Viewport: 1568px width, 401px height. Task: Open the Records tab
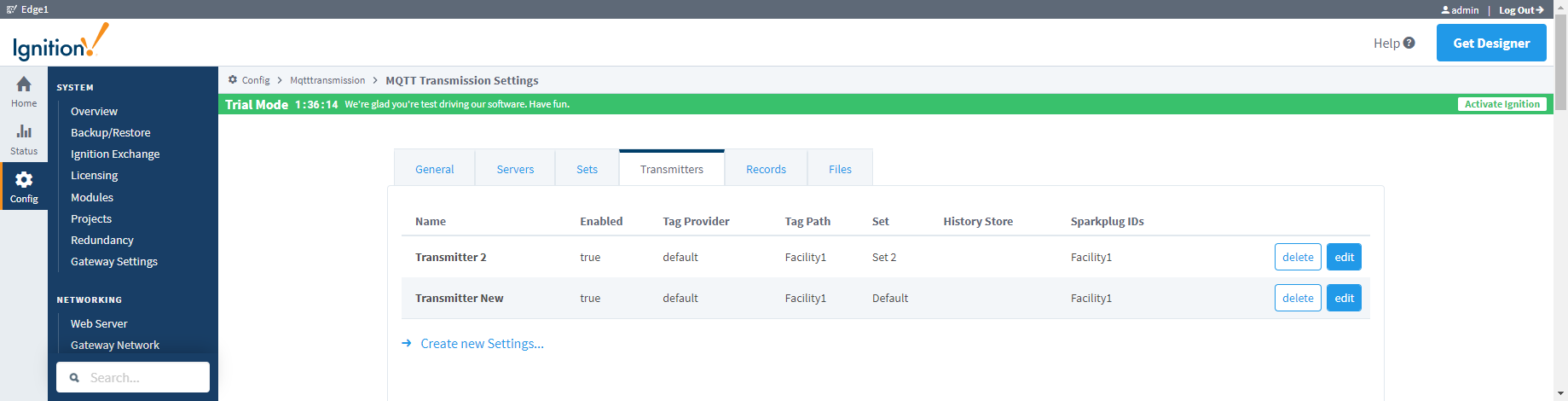(766, 168)
